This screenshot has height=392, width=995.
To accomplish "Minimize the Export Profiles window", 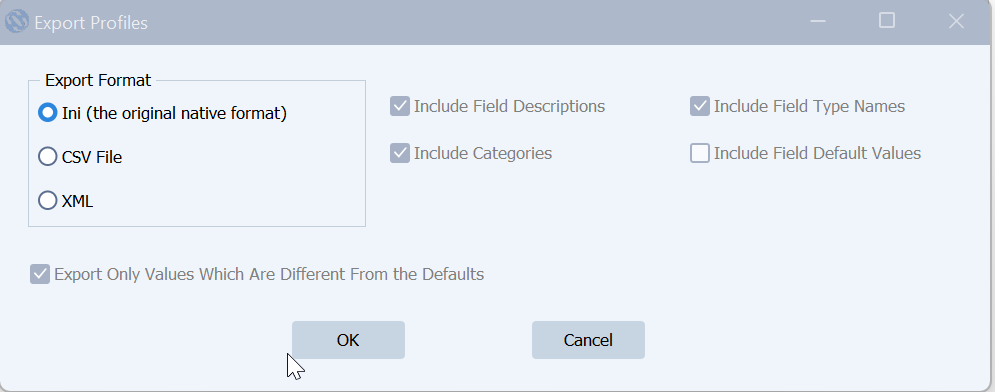I will [x=818, y=22].
